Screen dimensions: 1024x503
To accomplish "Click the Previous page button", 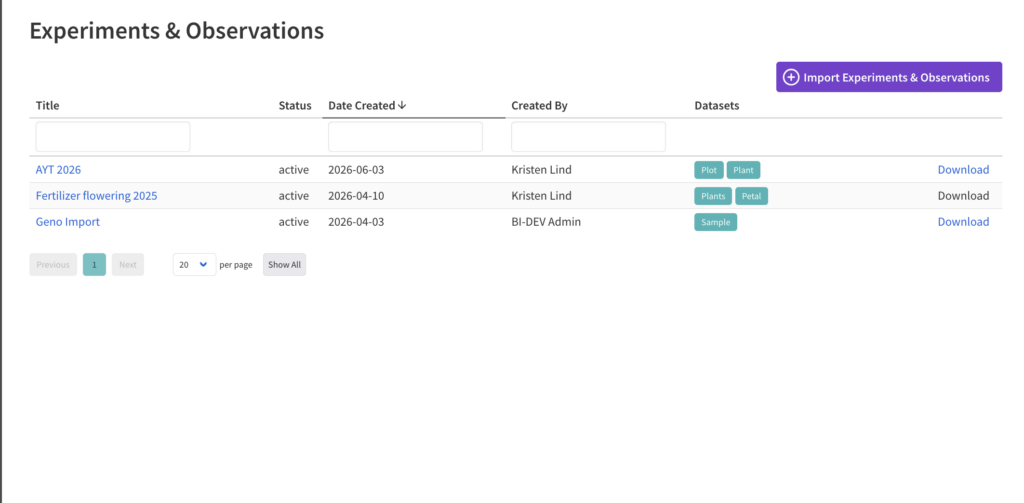I will point(53,265).
